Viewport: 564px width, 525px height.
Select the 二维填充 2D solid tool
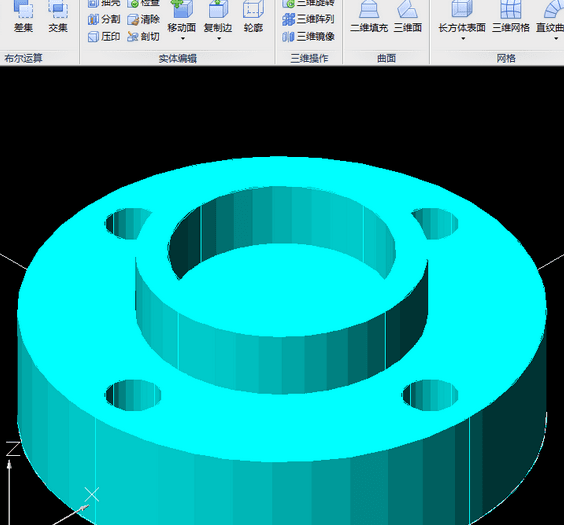point(369,16)
